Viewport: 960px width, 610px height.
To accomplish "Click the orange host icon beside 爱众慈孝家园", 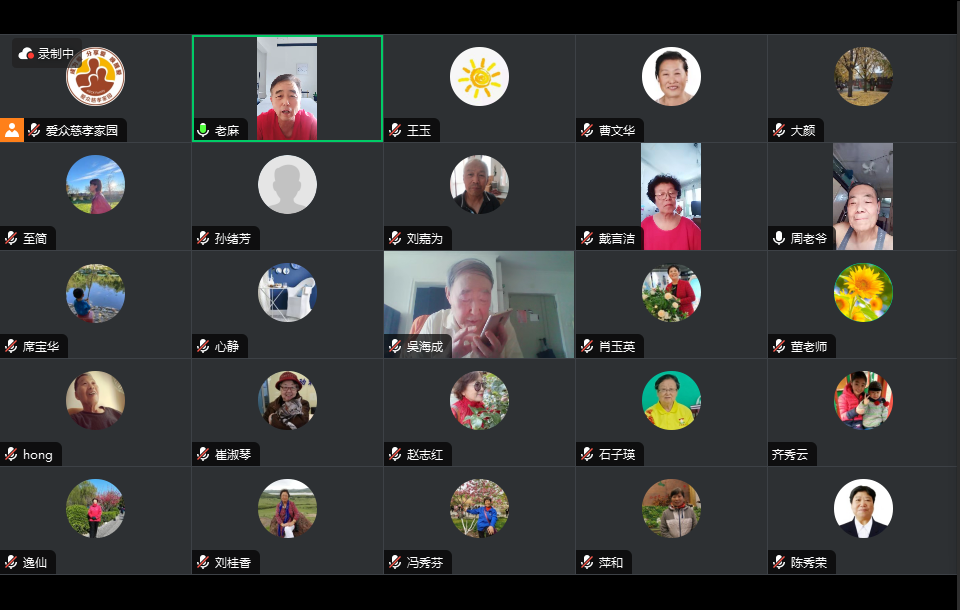I will pyautogui.click(x=12, y=130).
